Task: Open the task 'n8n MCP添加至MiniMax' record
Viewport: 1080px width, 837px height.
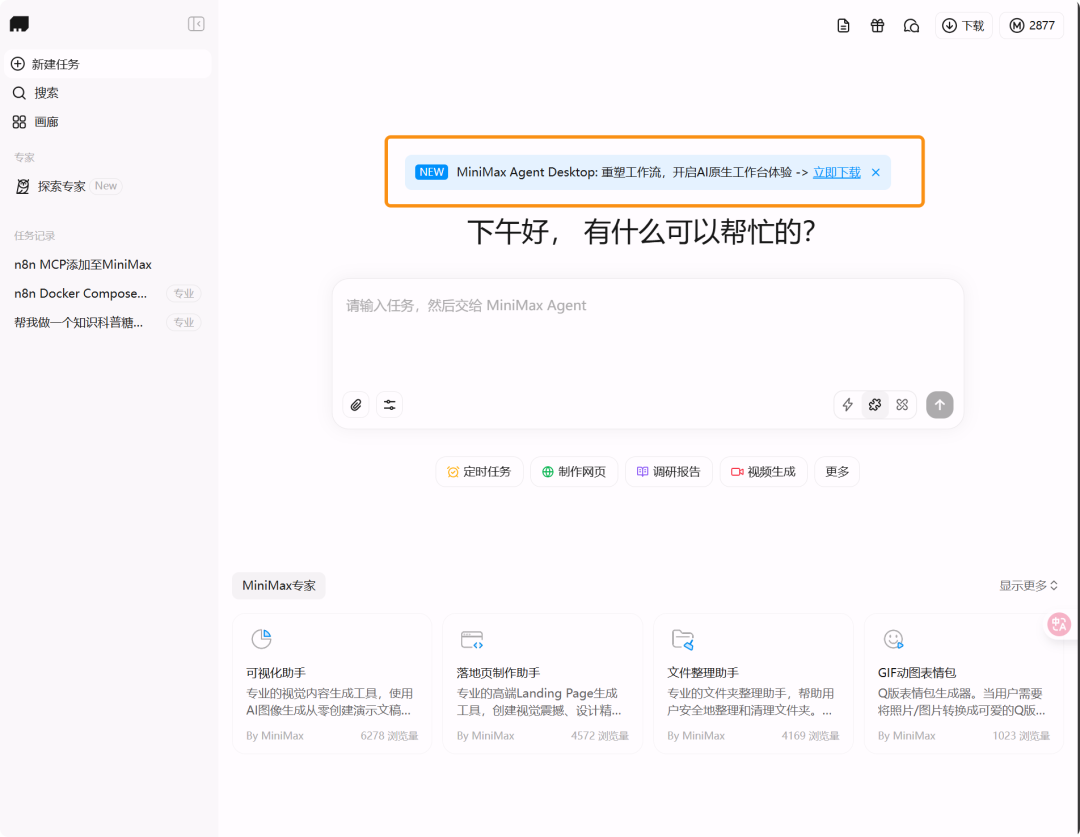Action: [x=82, y=264]
